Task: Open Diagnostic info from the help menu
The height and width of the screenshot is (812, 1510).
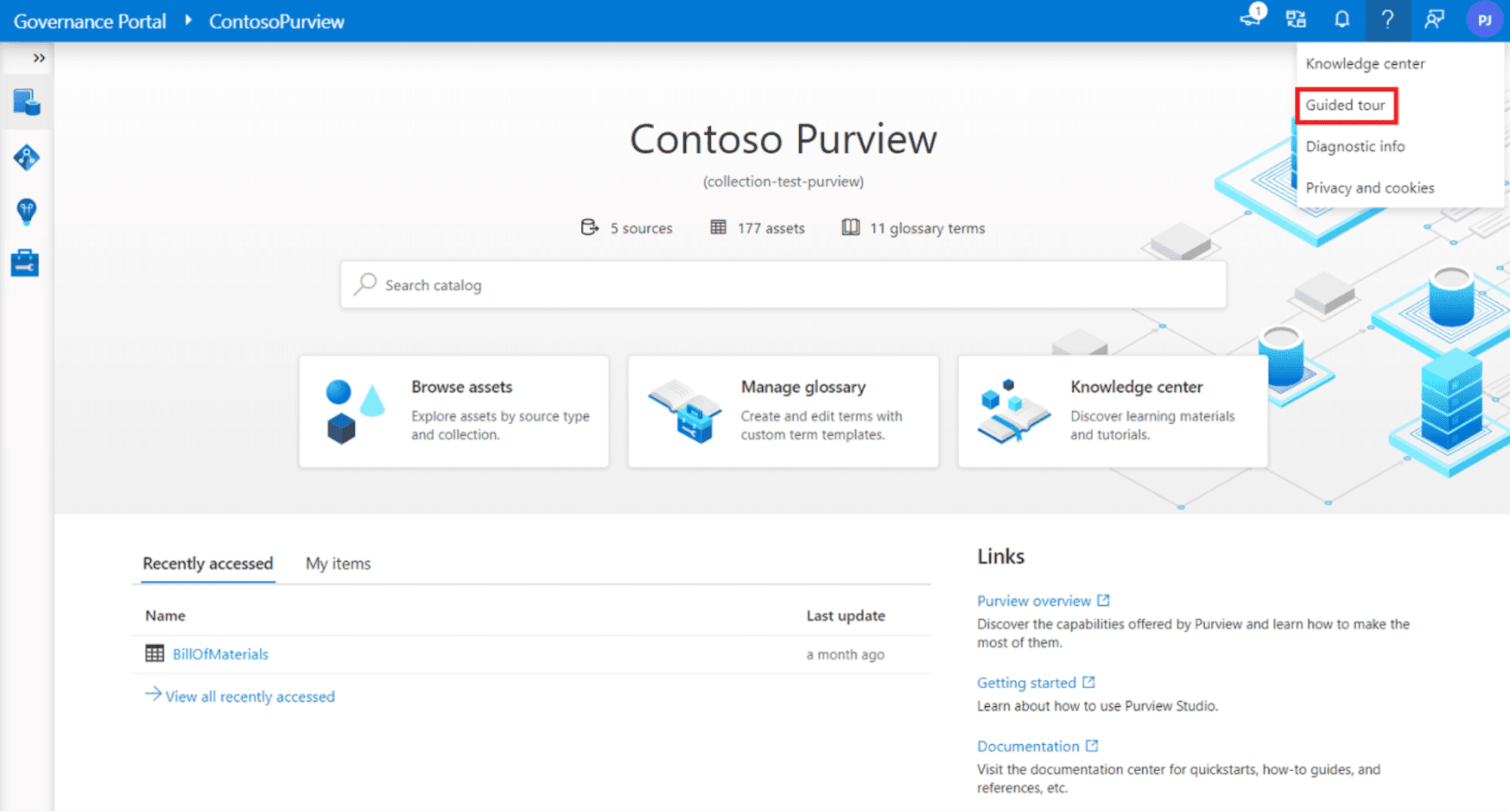Action: tap(1355, 147)
